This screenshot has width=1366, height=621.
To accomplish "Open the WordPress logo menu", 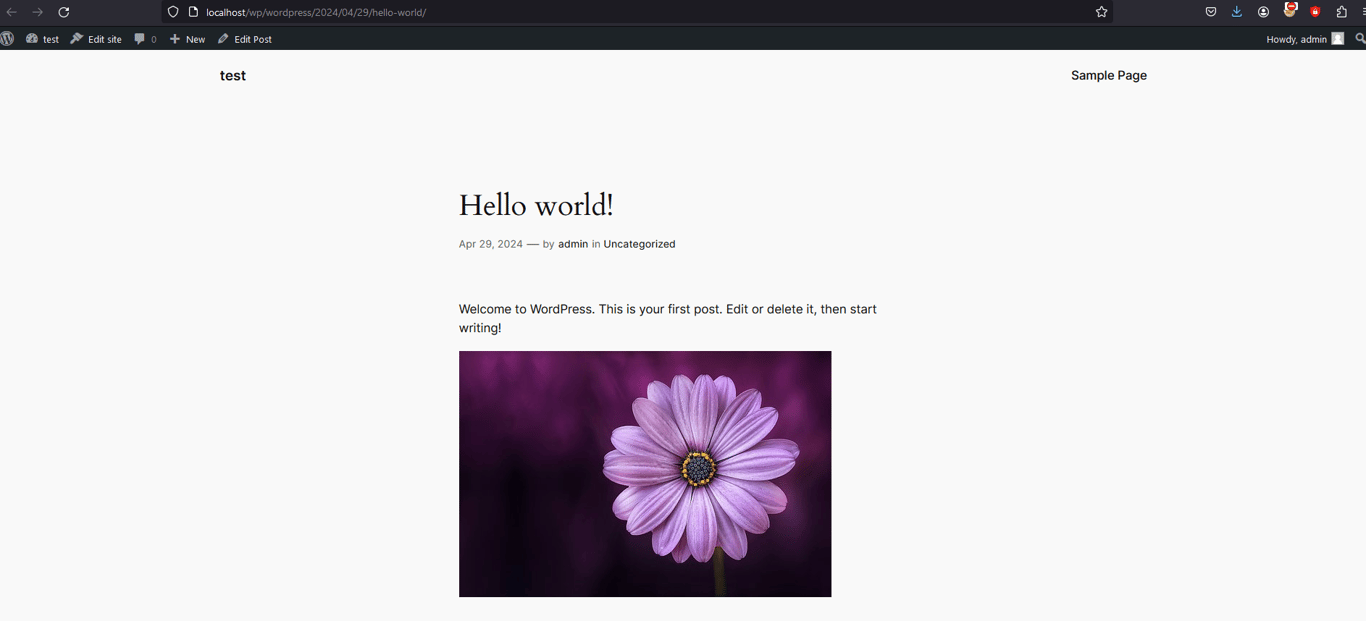I will pos(8,38).
